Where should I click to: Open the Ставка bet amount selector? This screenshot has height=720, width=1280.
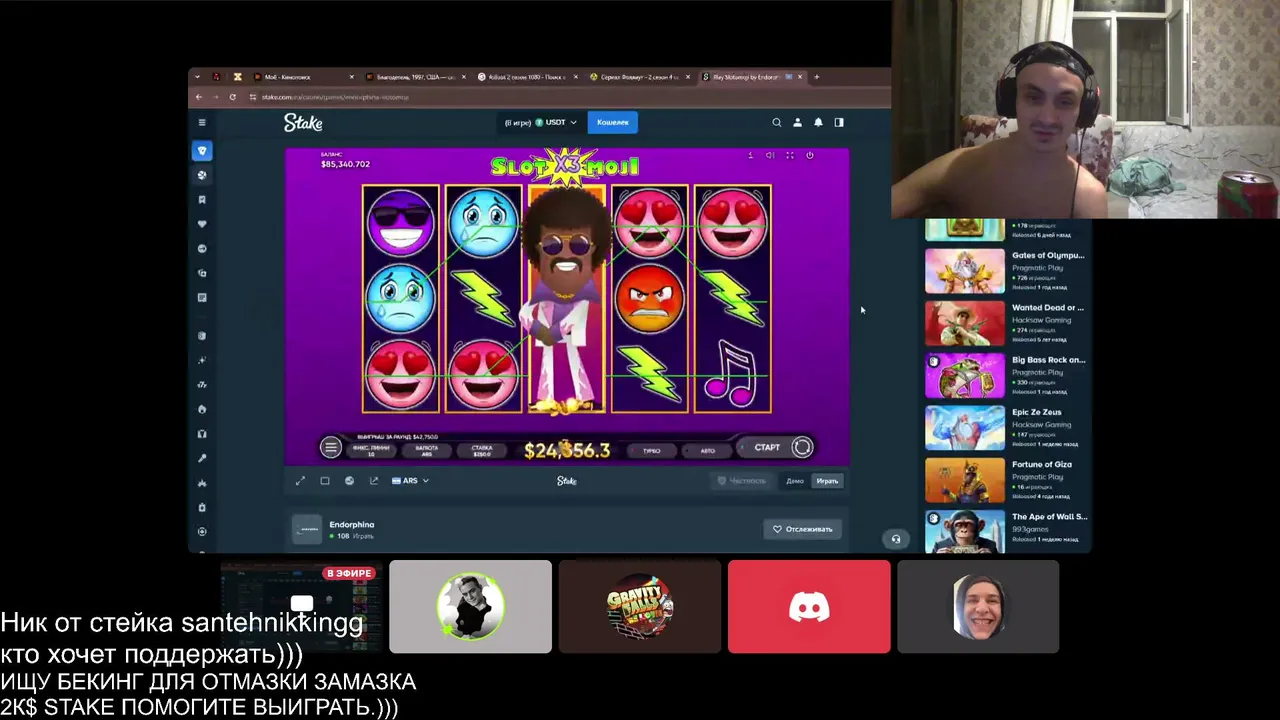[x=482, y=451]
